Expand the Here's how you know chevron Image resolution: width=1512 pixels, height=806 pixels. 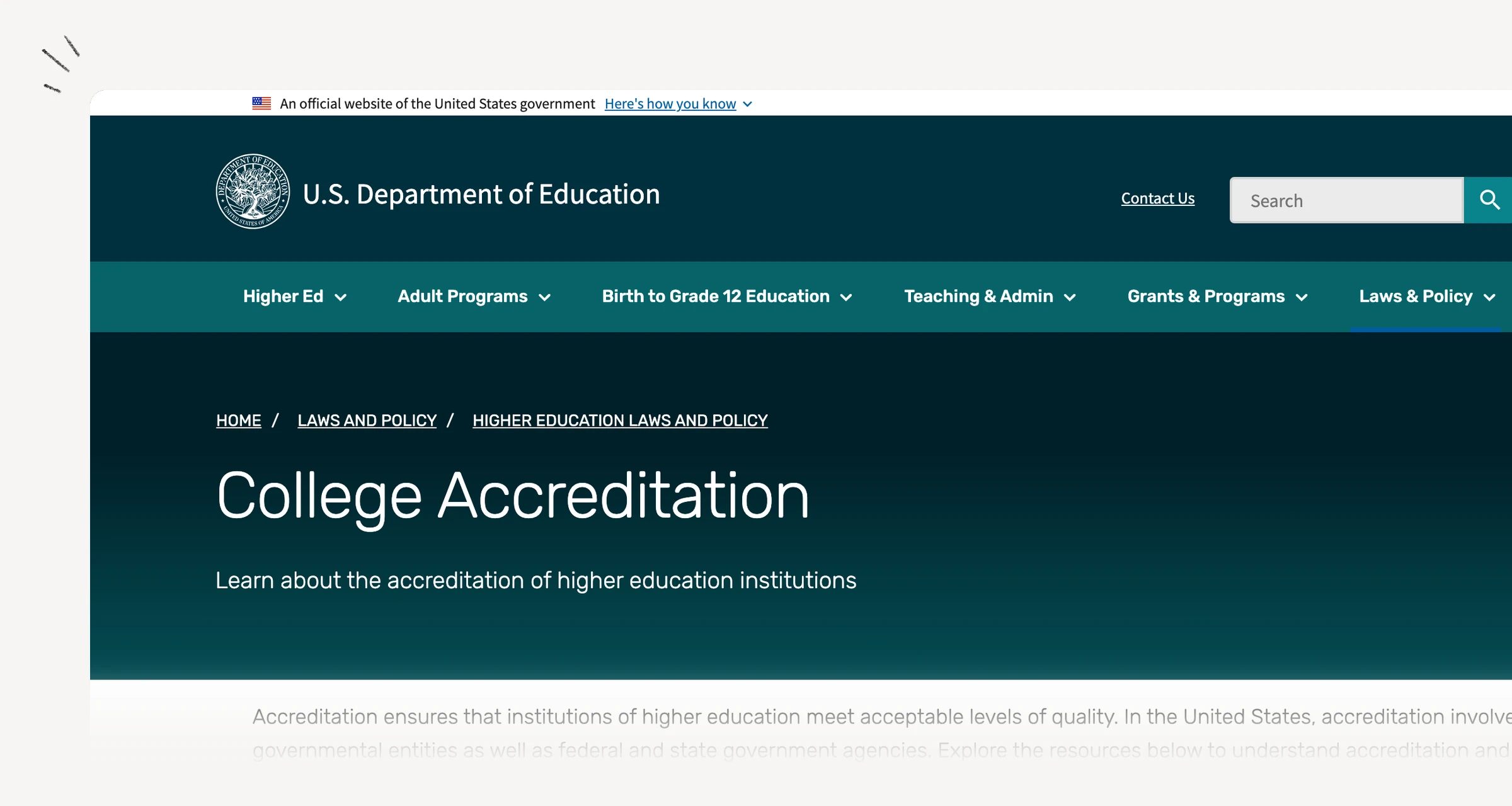click(748, 105)
